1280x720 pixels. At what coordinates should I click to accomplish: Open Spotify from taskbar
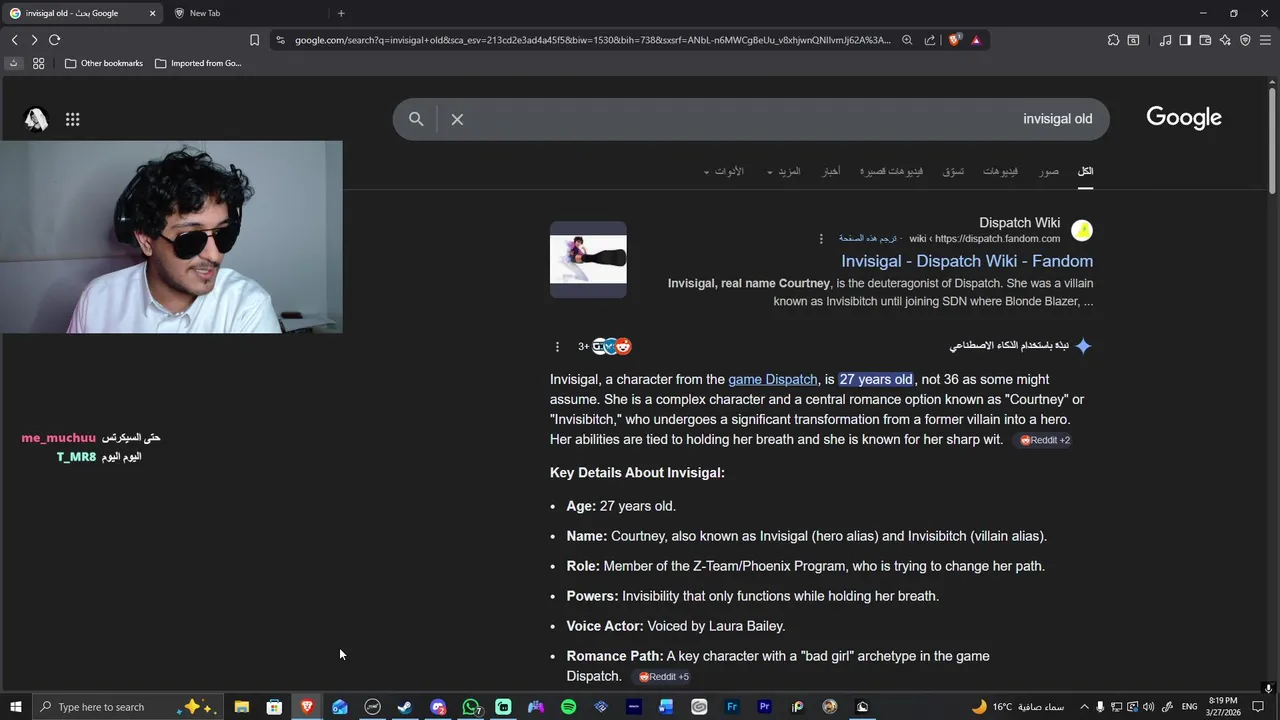(568, 707)
